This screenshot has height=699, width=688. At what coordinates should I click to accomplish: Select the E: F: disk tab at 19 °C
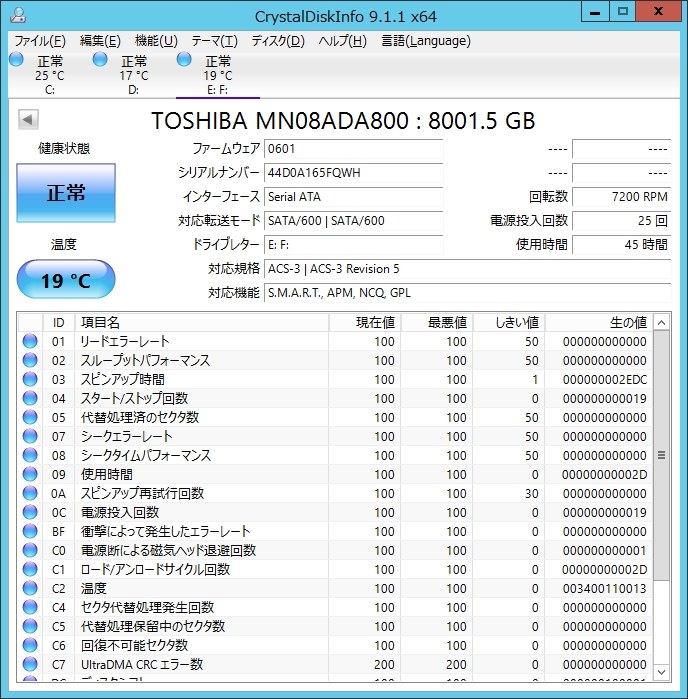tap(218, 74)
